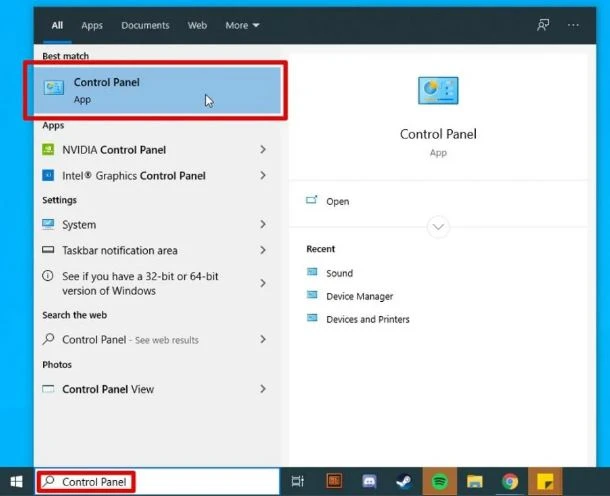Screen dimensions: 610x496
Task: Click the info icon for 32-bit or 64-bit
Action: [48, 276]
